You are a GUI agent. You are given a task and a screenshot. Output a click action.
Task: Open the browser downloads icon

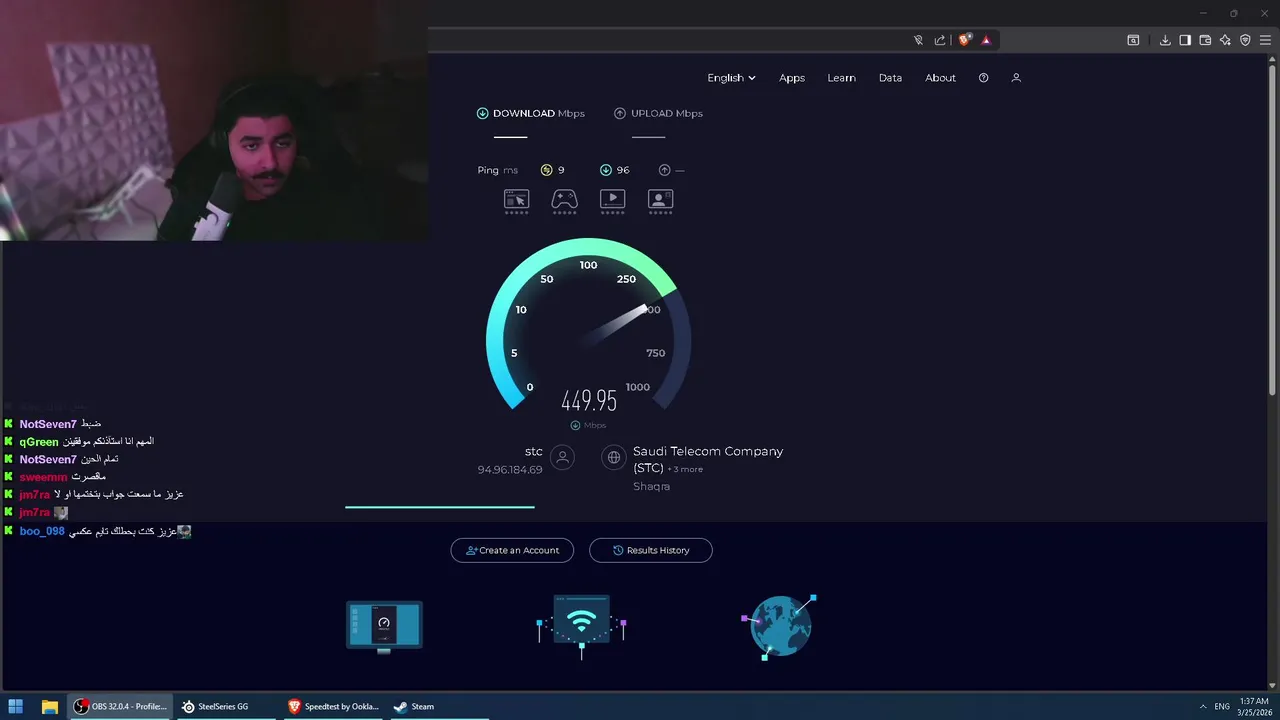(x=1165, y=40)
